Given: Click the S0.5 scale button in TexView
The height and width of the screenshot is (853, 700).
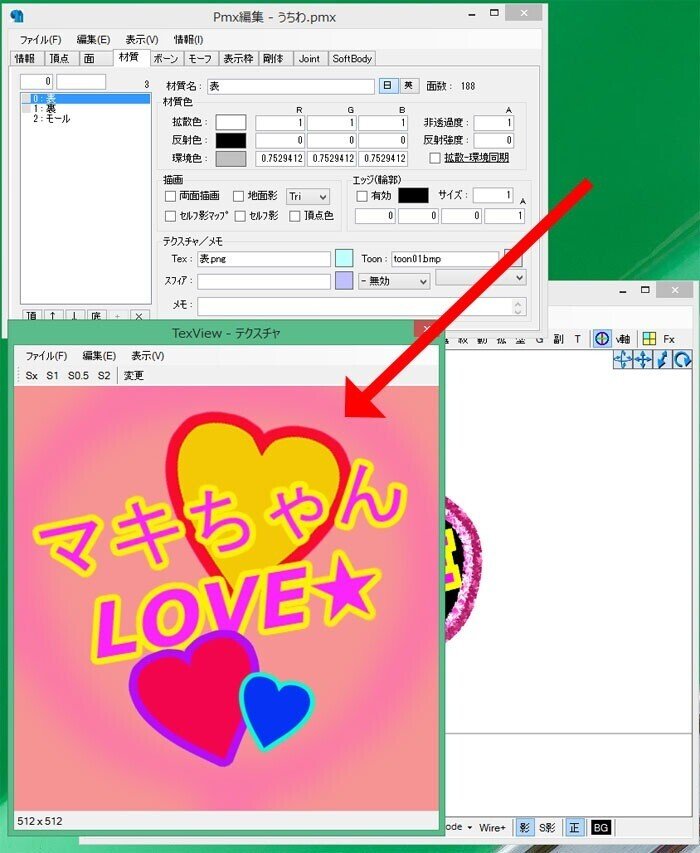Looking at the screenshot, I should [x=78, y=375].
